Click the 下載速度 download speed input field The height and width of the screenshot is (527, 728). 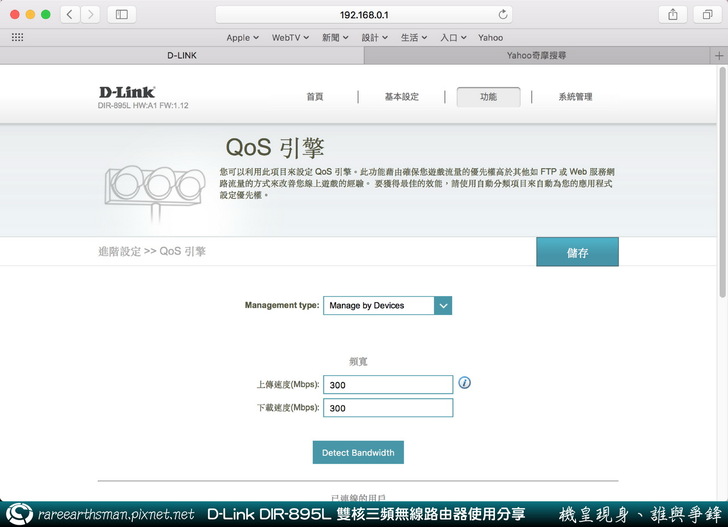pos(388,408)
